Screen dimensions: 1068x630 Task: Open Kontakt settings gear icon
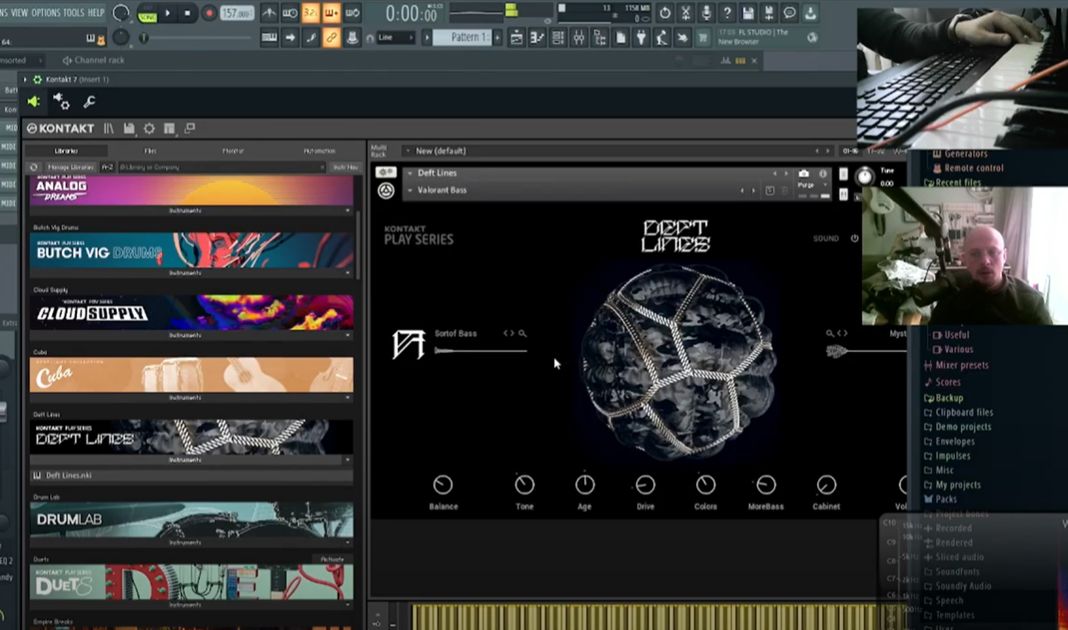pos(149,128)
